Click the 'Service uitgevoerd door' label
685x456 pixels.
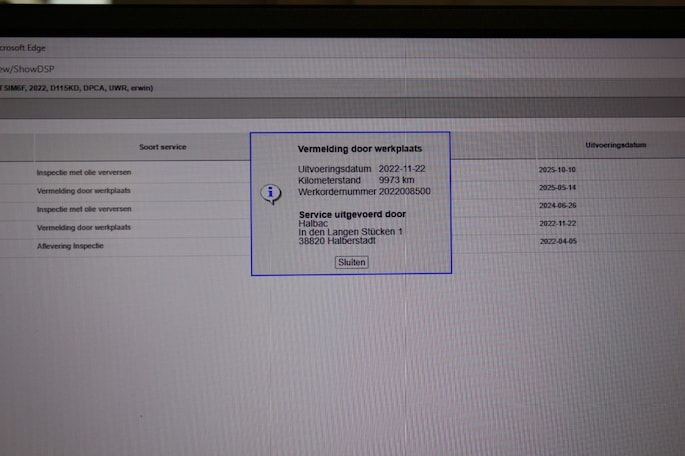pos(352,214)
